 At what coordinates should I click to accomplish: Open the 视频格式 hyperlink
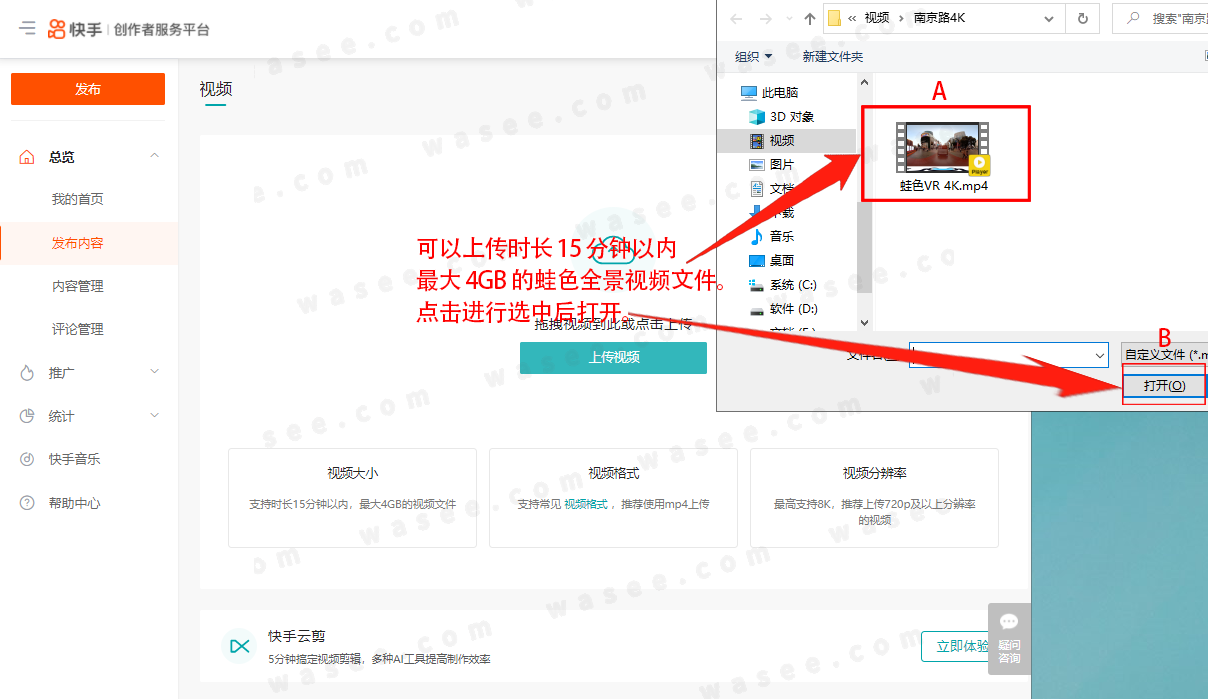click(x=585, y=504)
